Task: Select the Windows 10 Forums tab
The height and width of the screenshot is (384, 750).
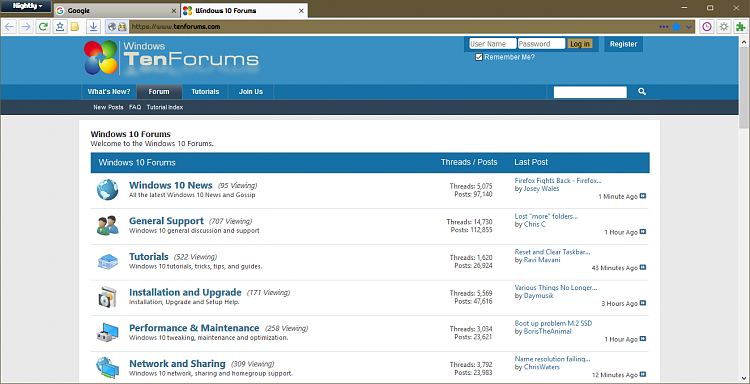Action: [x=244, y=11]
